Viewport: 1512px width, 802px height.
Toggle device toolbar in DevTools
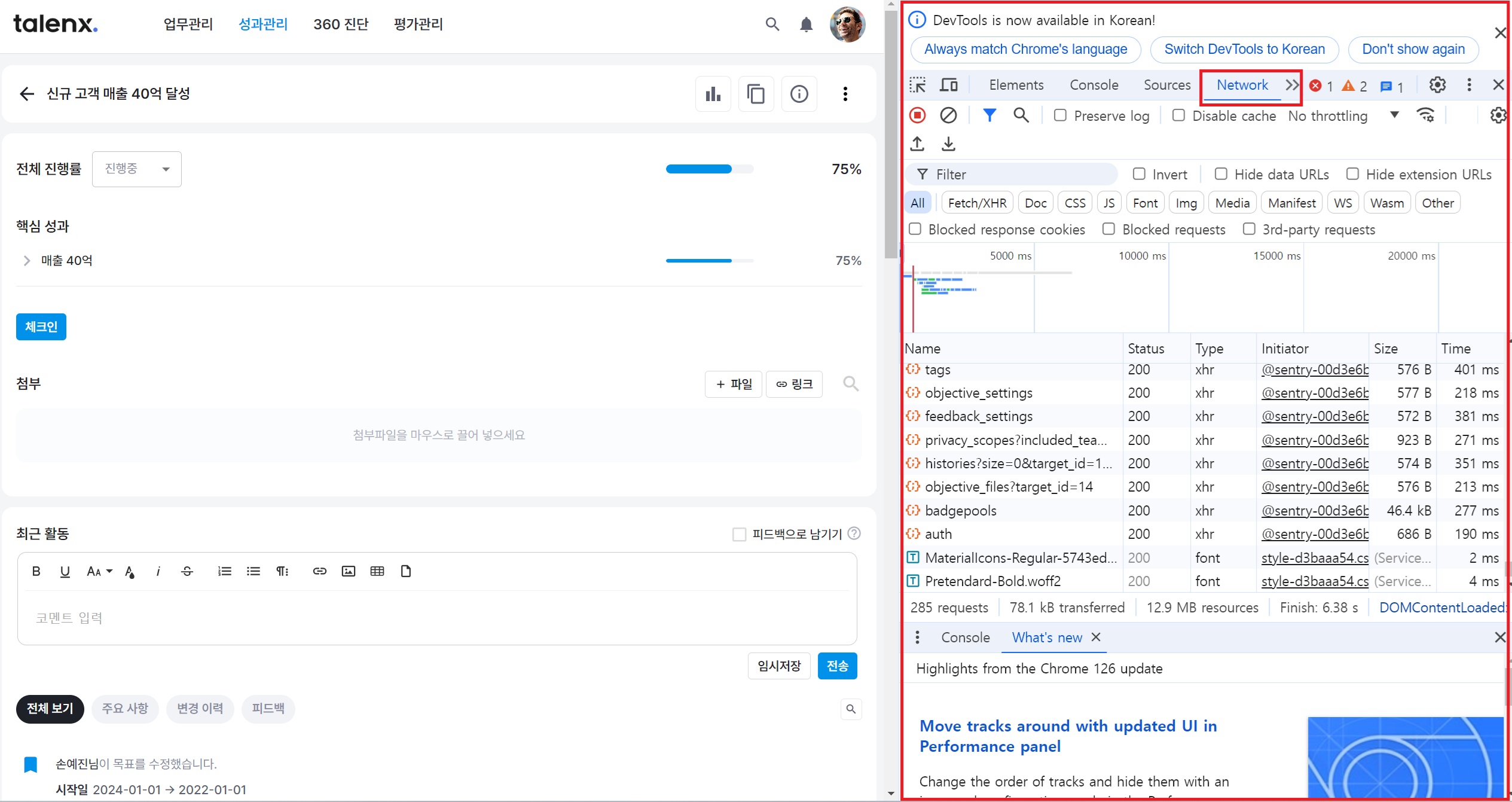click(x=948, y=85)
